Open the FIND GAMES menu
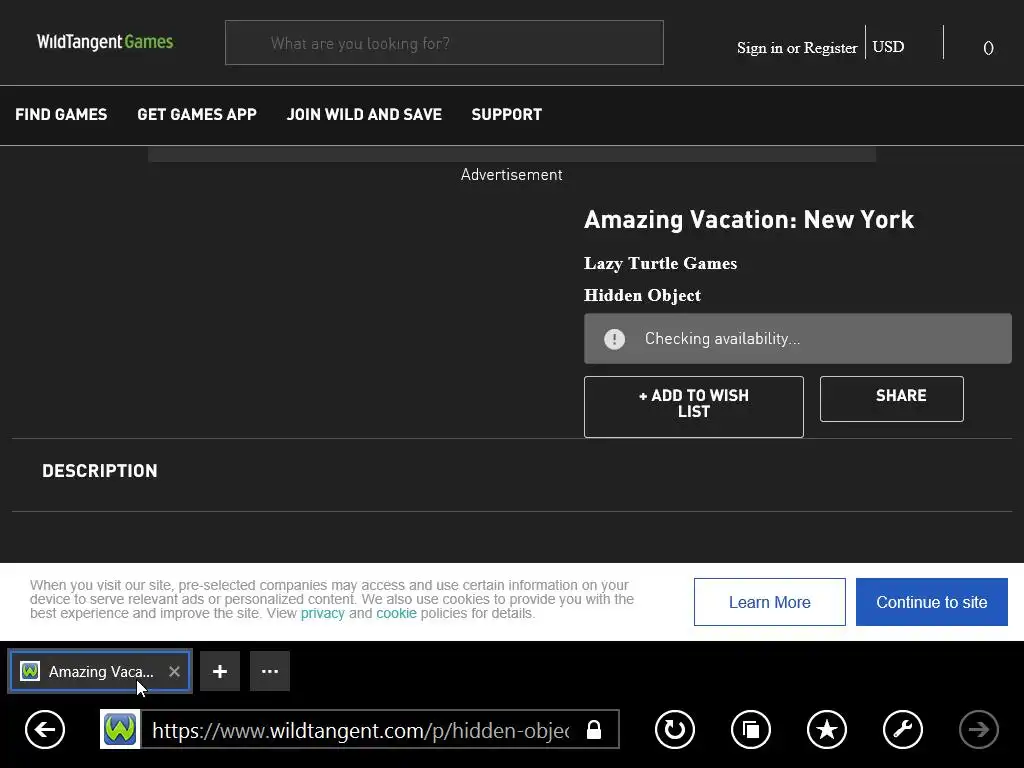This screenshot has height=768, width=1024. [x=61, y=114]
